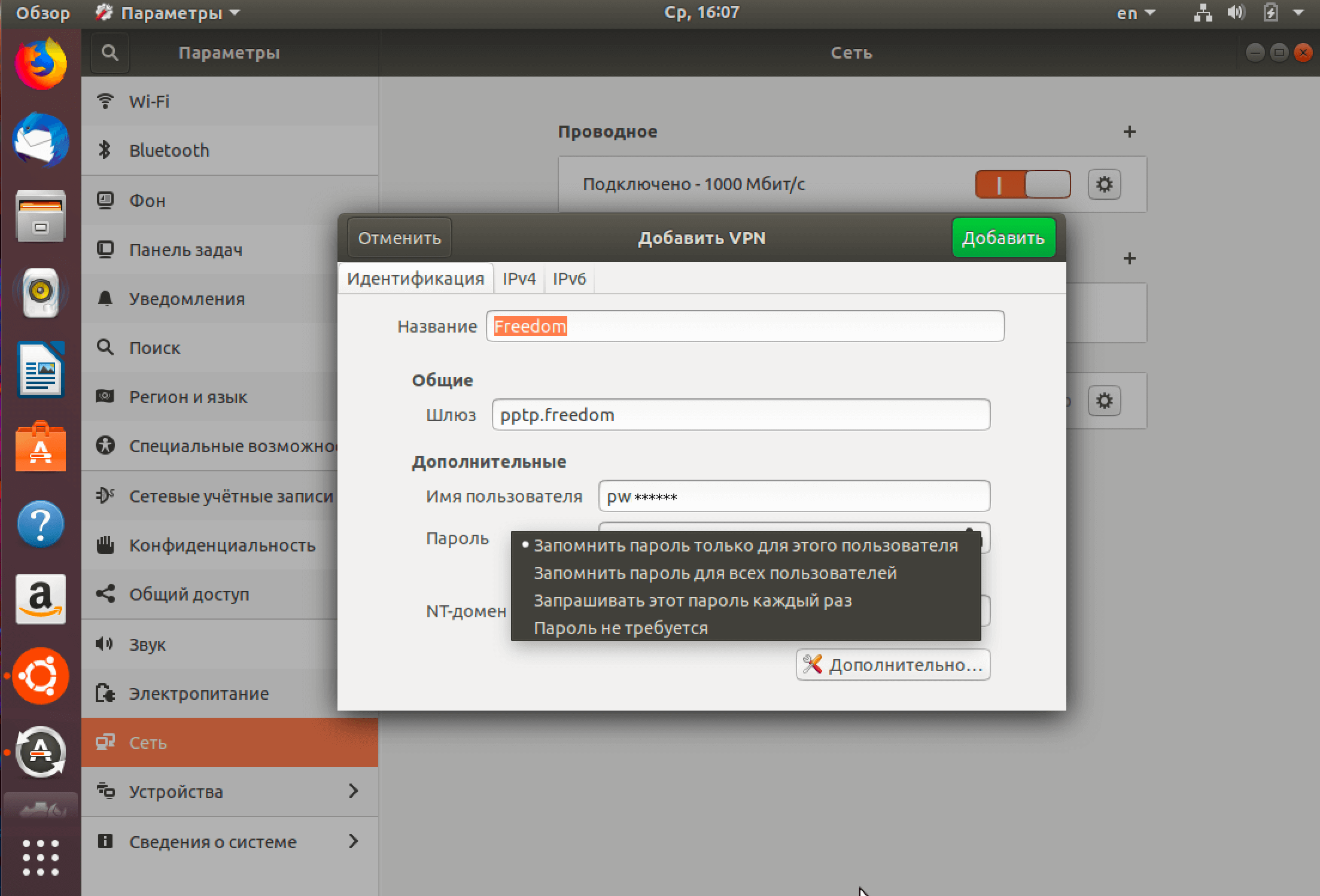
Task: Switch to the IPv4 tab
Action: (520, 278)
